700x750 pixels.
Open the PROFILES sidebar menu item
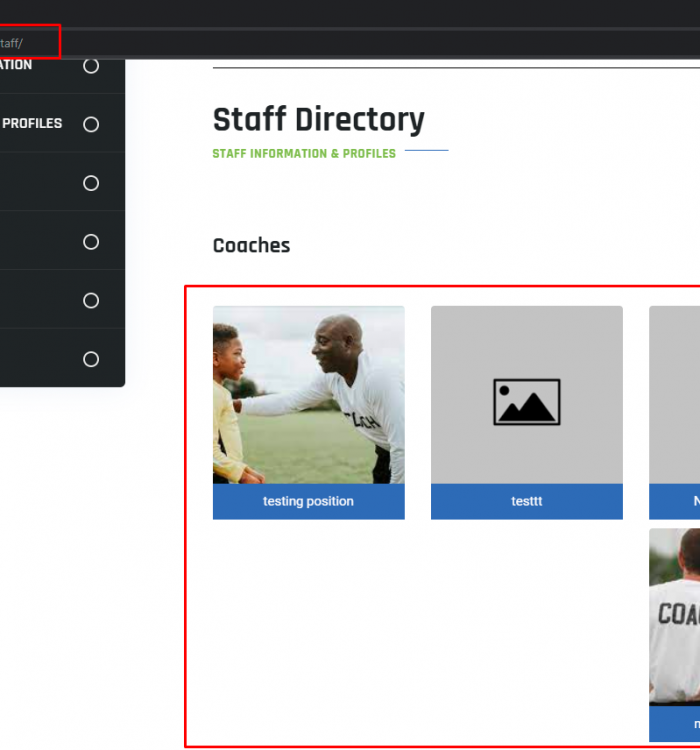click(62, 123)
